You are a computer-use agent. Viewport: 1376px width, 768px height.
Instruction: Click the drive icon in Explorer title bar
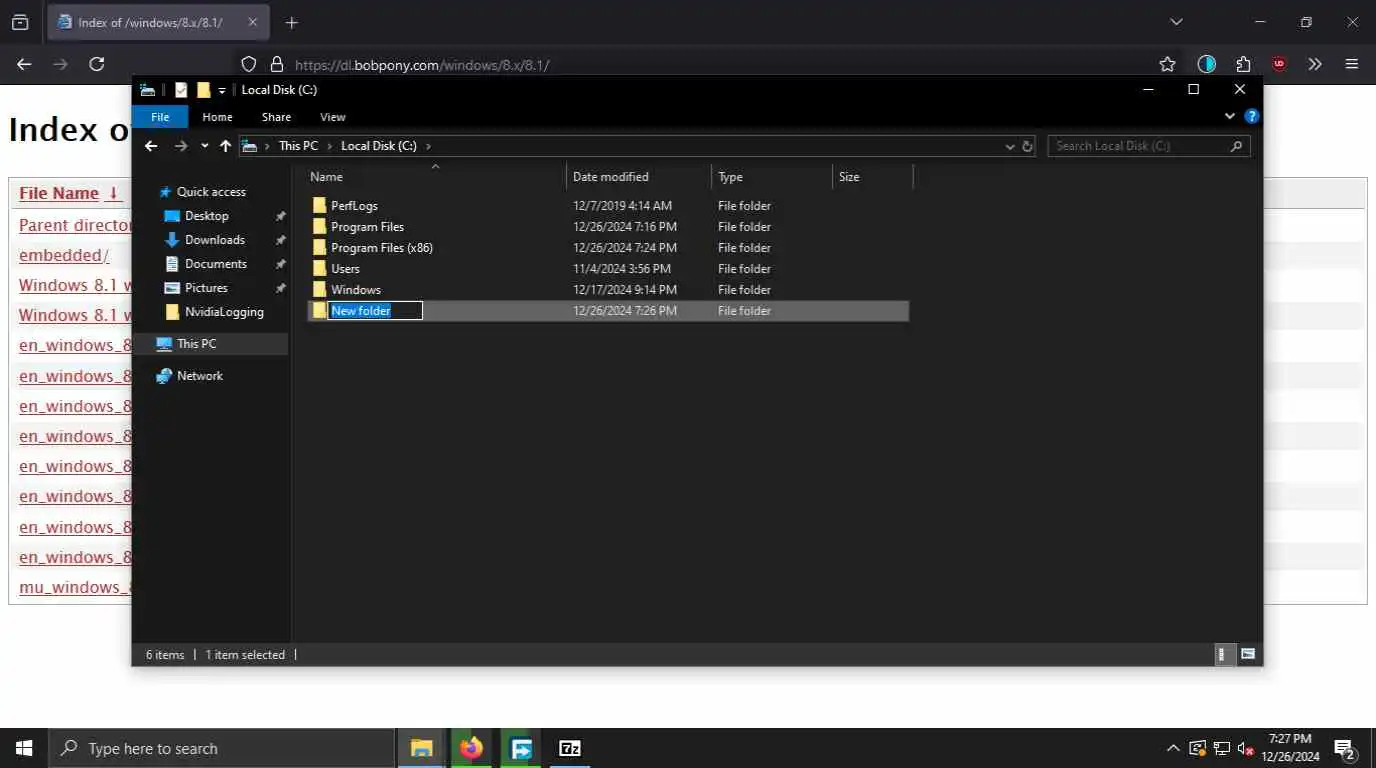point(147,90)
